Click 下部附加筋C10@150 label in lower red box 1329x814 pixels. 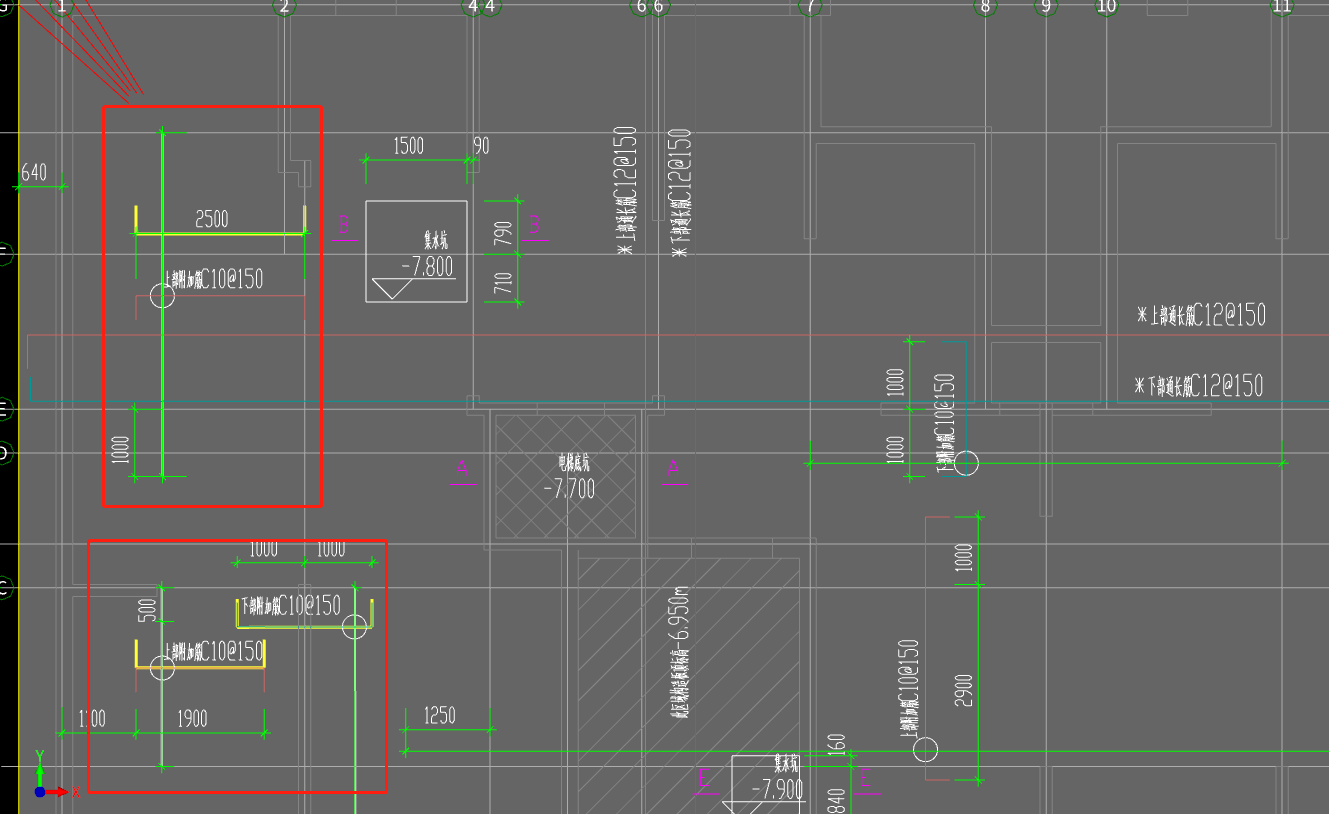[291, 605]
